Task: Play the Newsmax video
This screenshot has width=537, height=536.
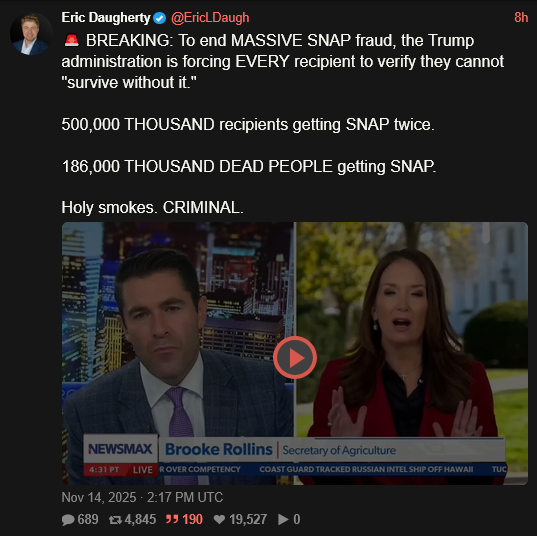Action: (295, 358)
